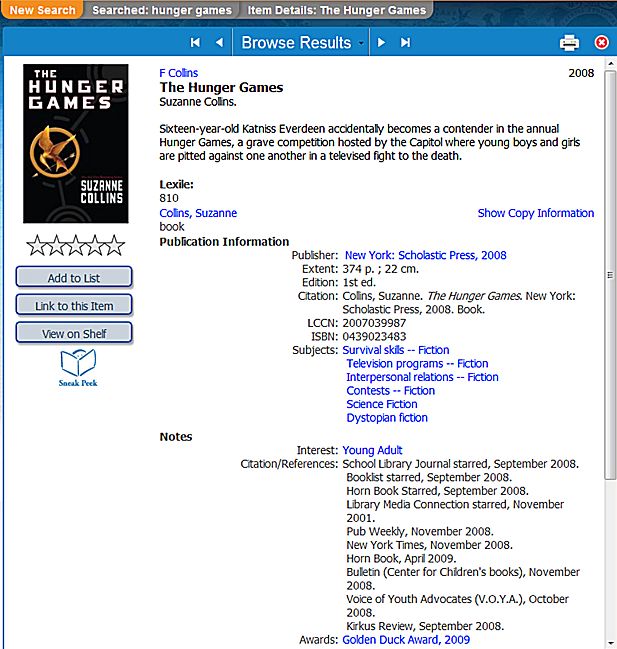The image size is (617, 649).
Task: Click the Link to this Item button
Action: (74, 306)
